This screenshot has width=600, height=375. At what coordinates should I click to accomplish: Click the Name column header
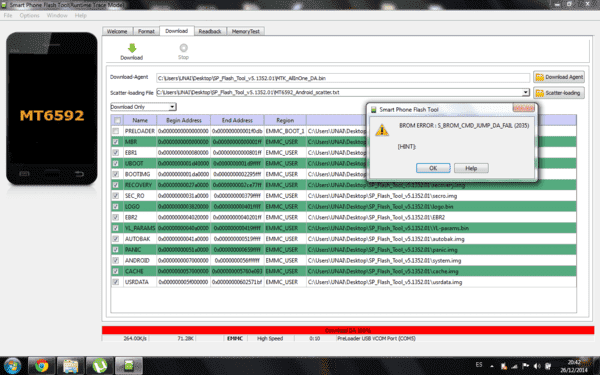[x=140, y=120]
